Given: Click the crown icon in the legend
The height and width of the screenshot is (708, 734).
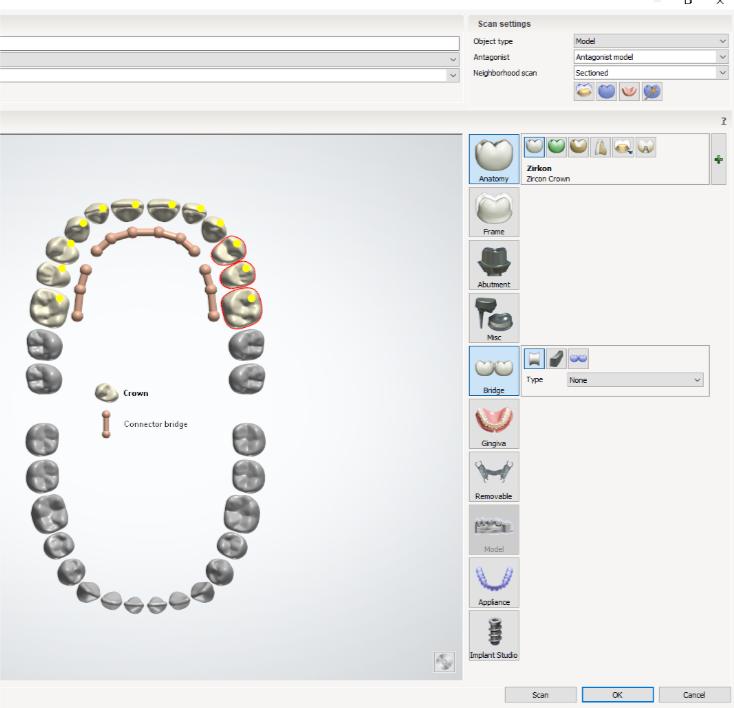Looking at the screenshot, I should point(107,393).
